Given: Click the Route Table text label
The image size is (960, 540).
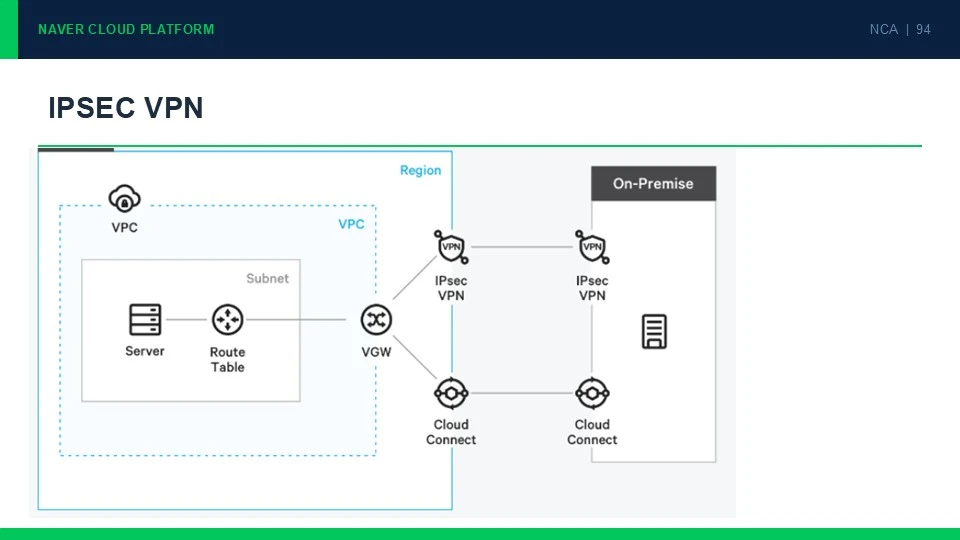Looking at the screenshot, I should click(x=228, y=359).
